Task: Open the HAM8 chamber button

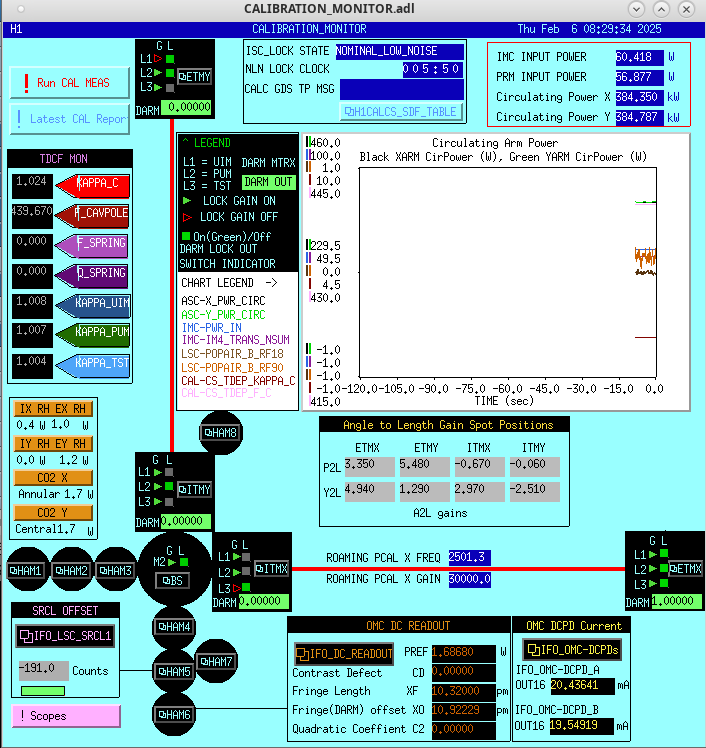Action: coord(220,433)
